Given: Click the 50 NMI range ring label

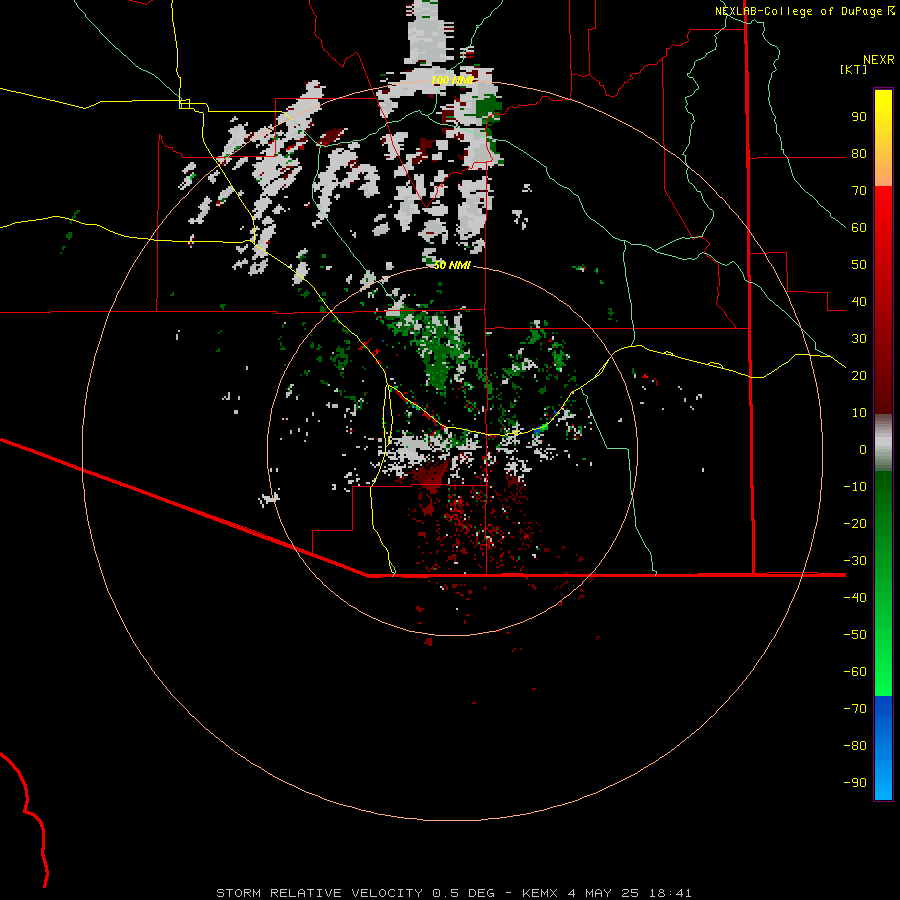Looking at the screenshot, I should click(452, 265).
